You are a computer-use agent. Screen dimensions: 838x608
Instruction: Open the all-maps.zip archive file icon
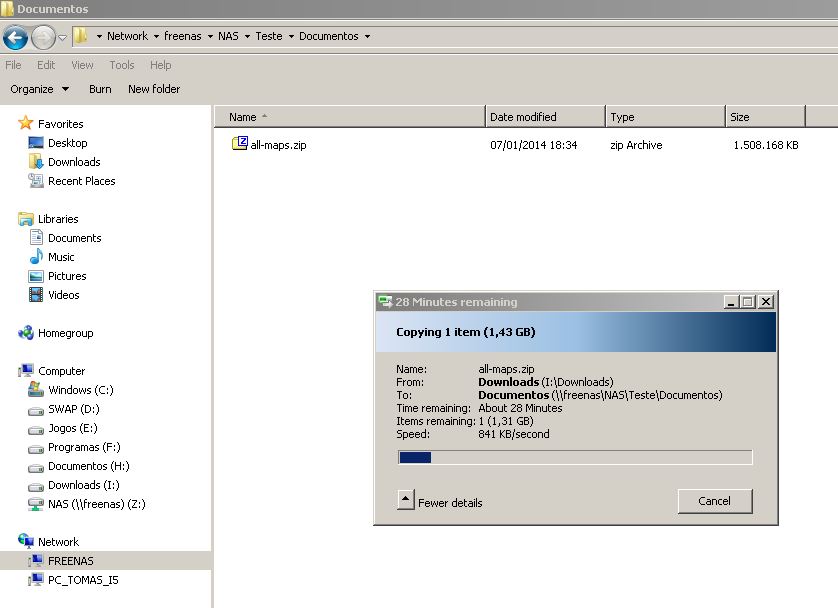[240, 144]
